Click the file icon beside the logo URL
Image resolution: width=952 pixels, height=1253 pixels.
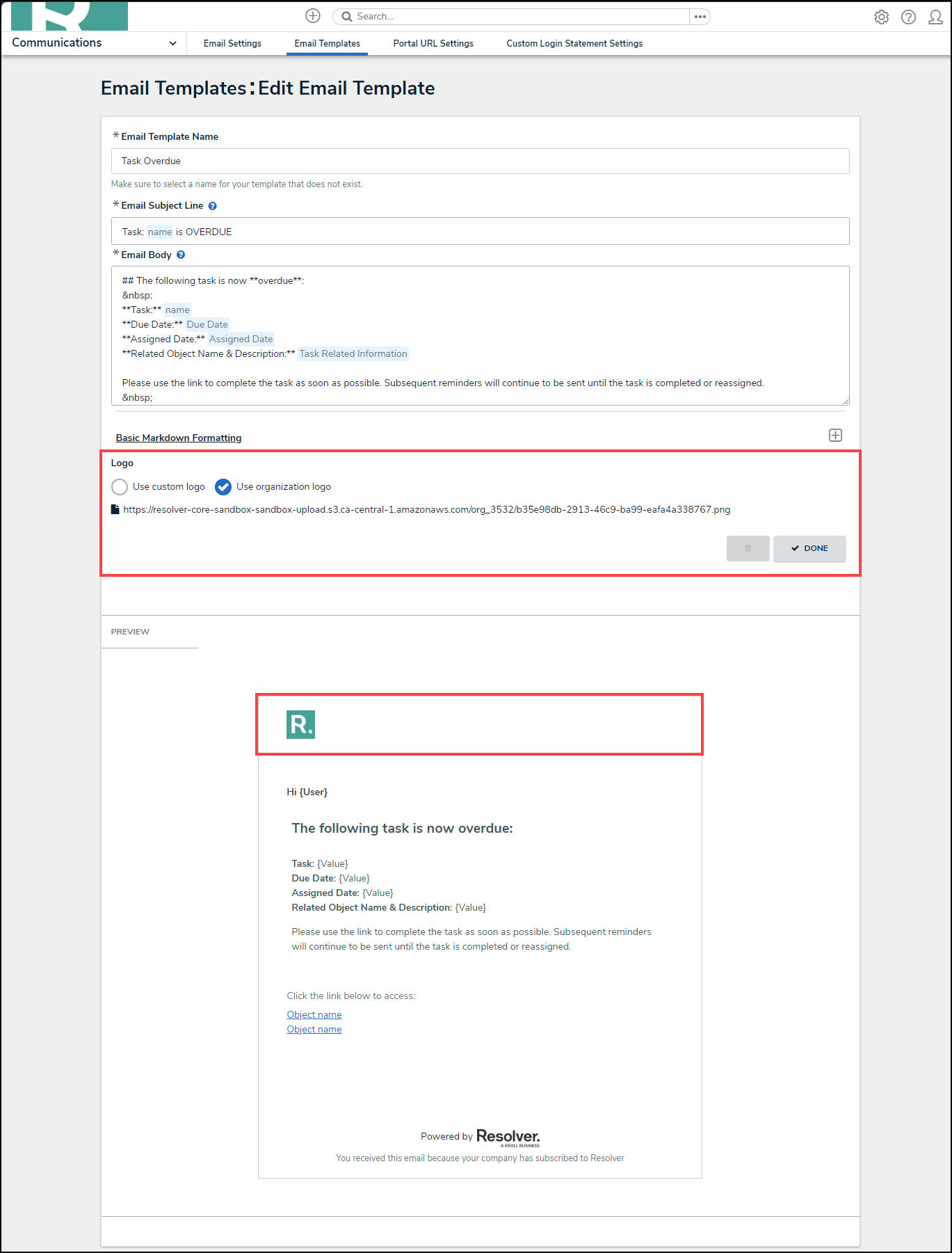115,509
